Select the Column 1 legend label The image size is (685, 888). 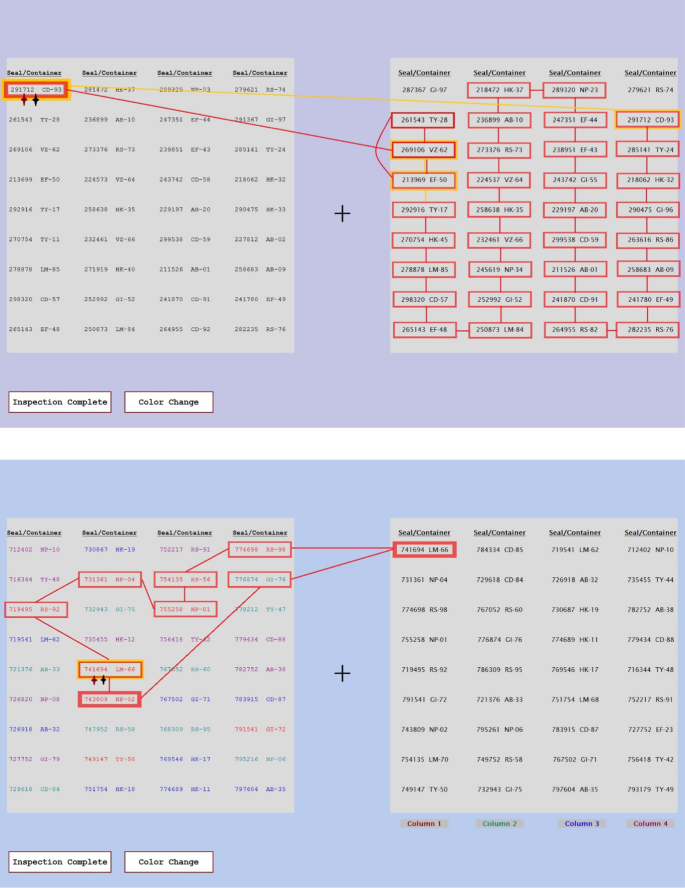[423, 823]
